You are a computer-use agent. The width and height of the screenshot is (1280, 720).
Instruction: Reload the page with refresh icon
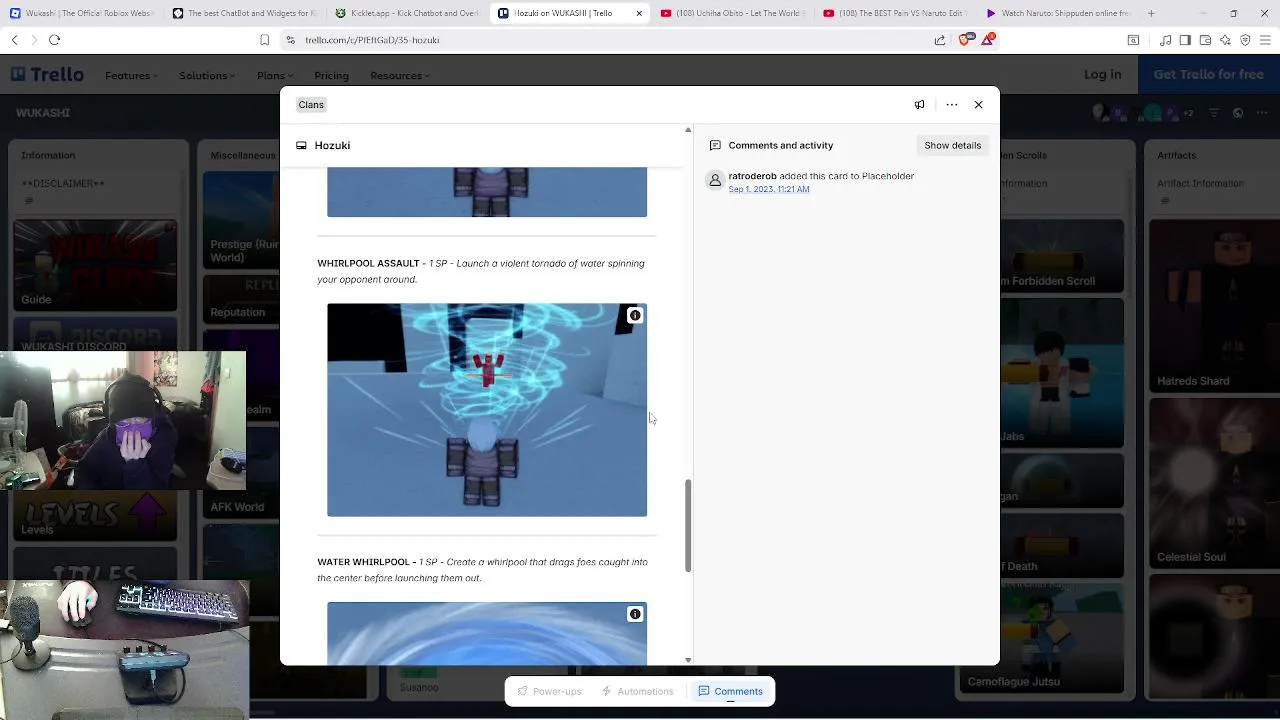click(x=55, y=40)
